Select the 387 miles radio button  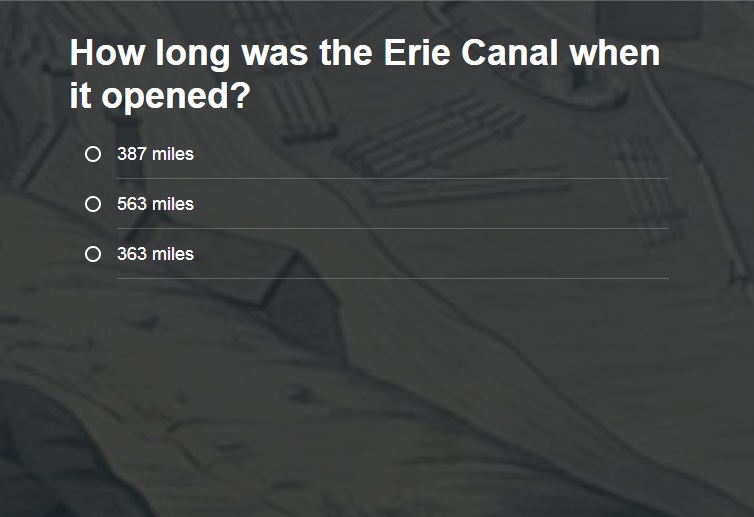point(93,154)
